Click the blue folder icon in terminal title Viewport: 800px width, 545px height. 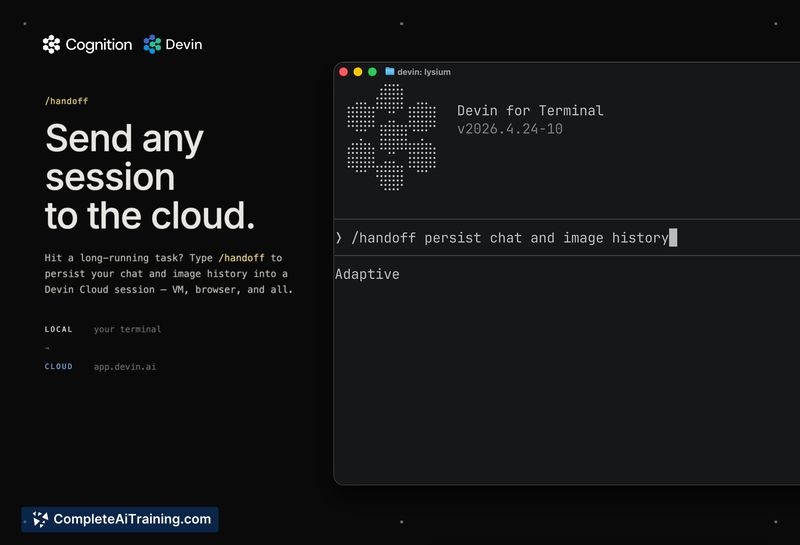pyautogui.click(x=390, y=71)
